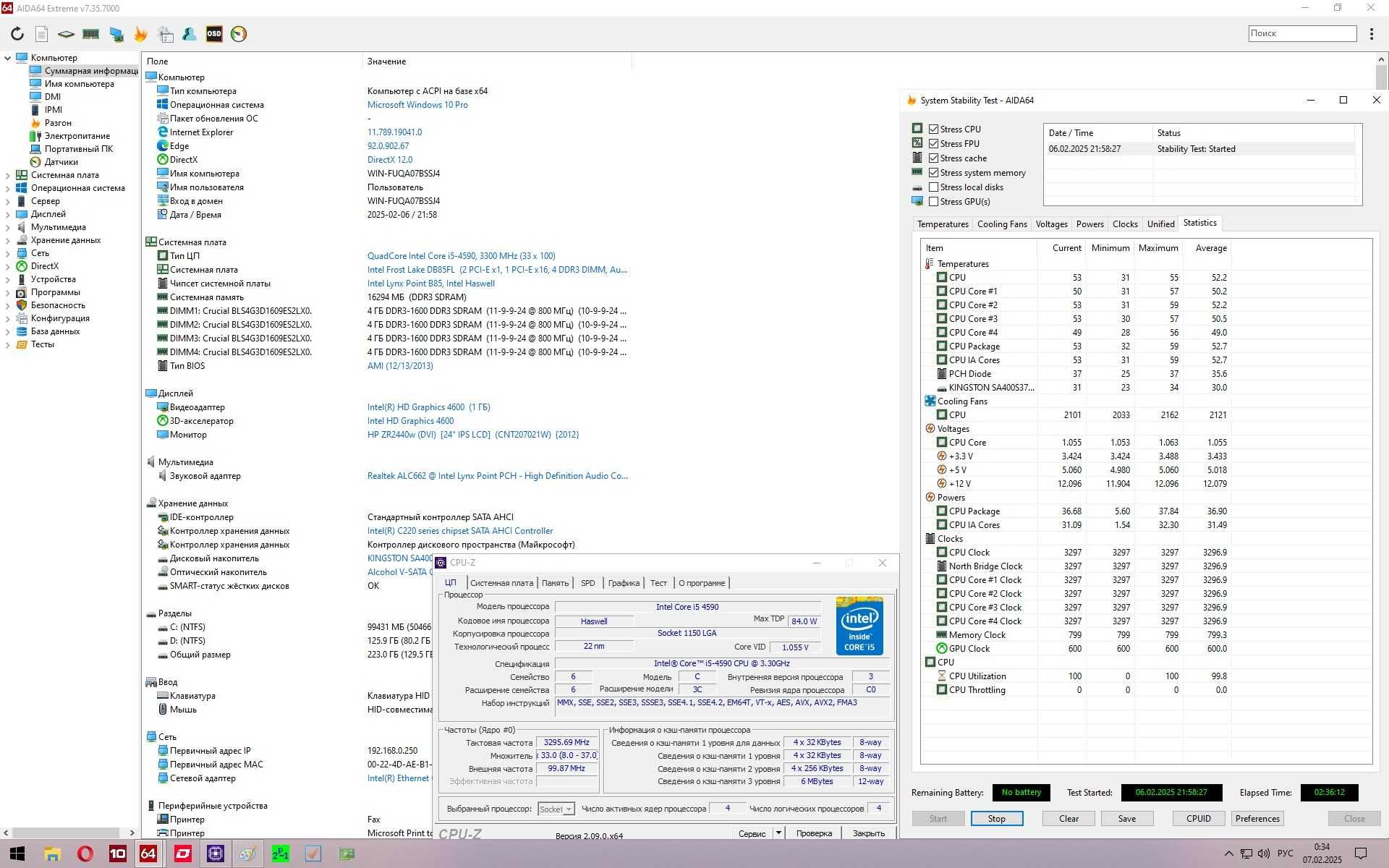
Task: Click Save button in stability test
Action: click(1126, 819)
